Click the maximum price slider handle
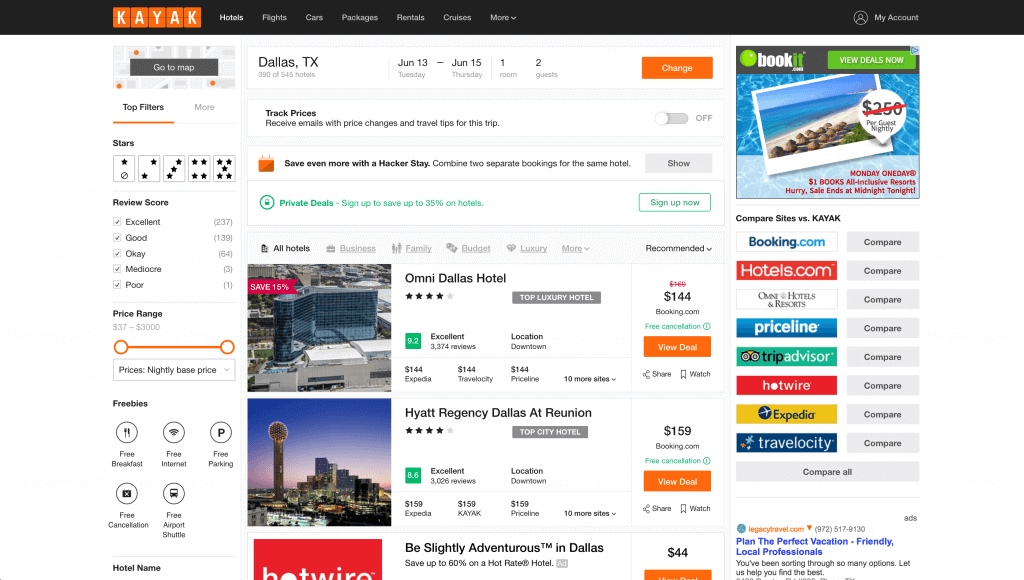This screenshot has height=580, width=1024. (x=227, y=347)
